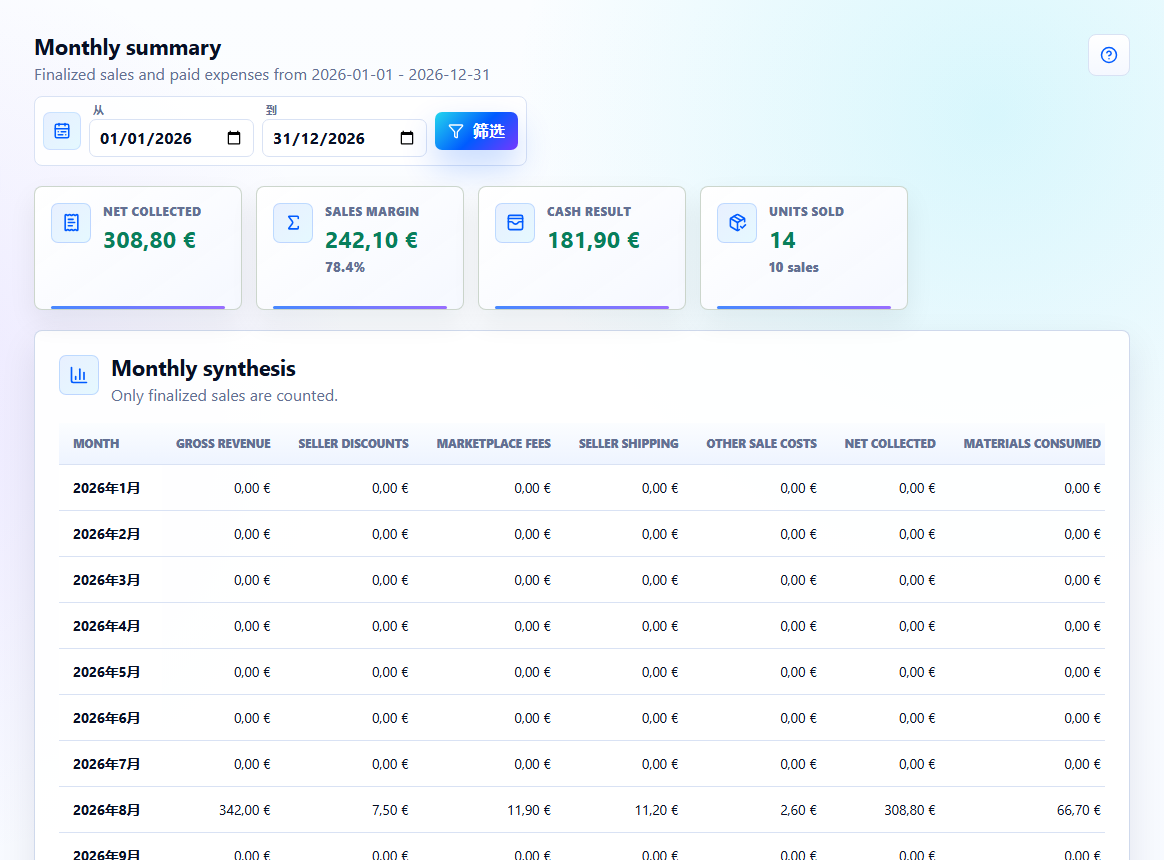1164x860 pixels.
Task: Click the Net Collected receipt icon
Action: [x=71, y=223]
